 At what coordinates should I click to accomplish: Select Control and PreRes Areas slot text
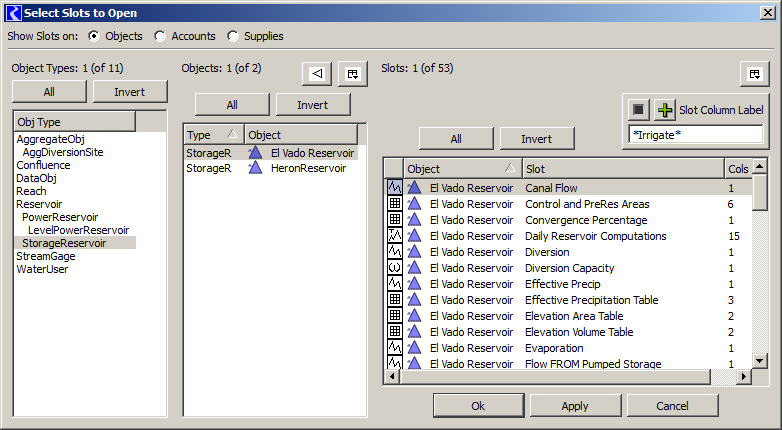point(587,204)
